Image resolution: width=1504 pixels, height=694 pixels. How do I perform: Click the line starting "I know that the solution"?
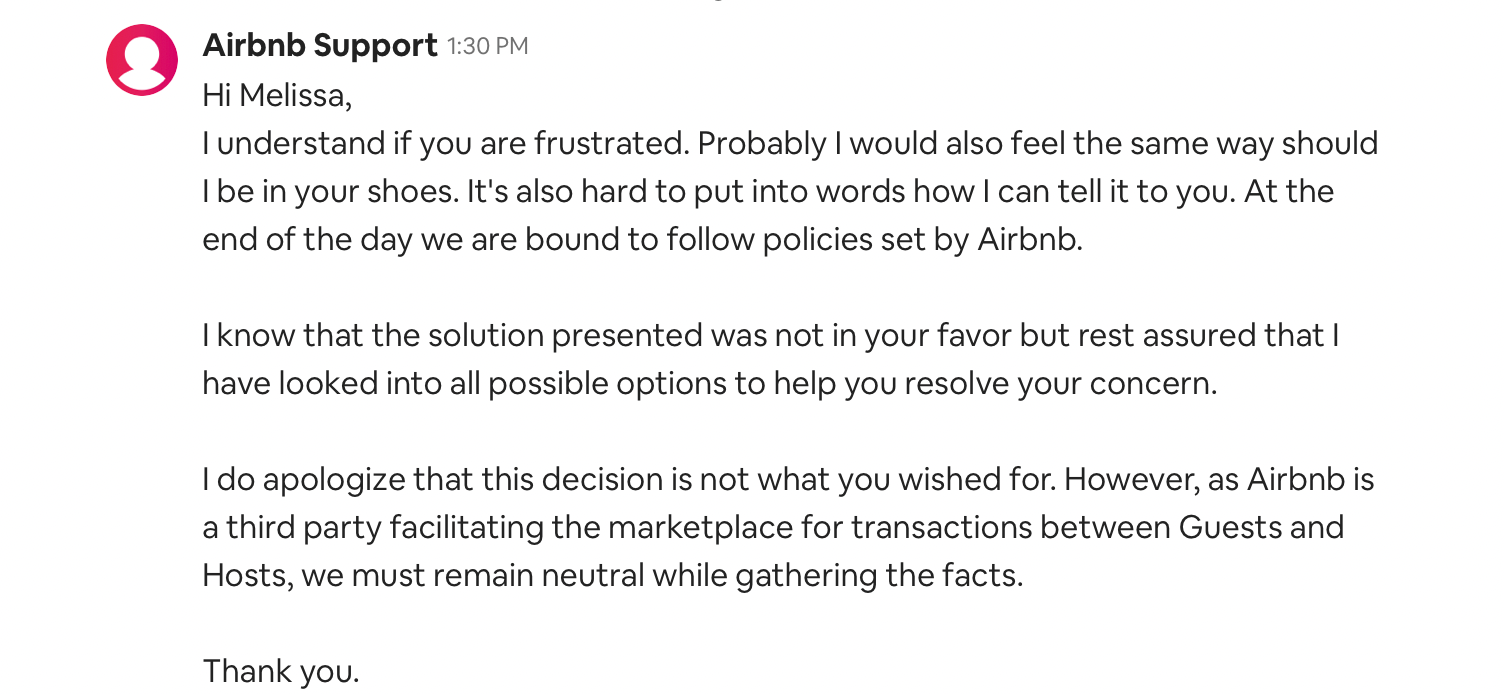770,336
